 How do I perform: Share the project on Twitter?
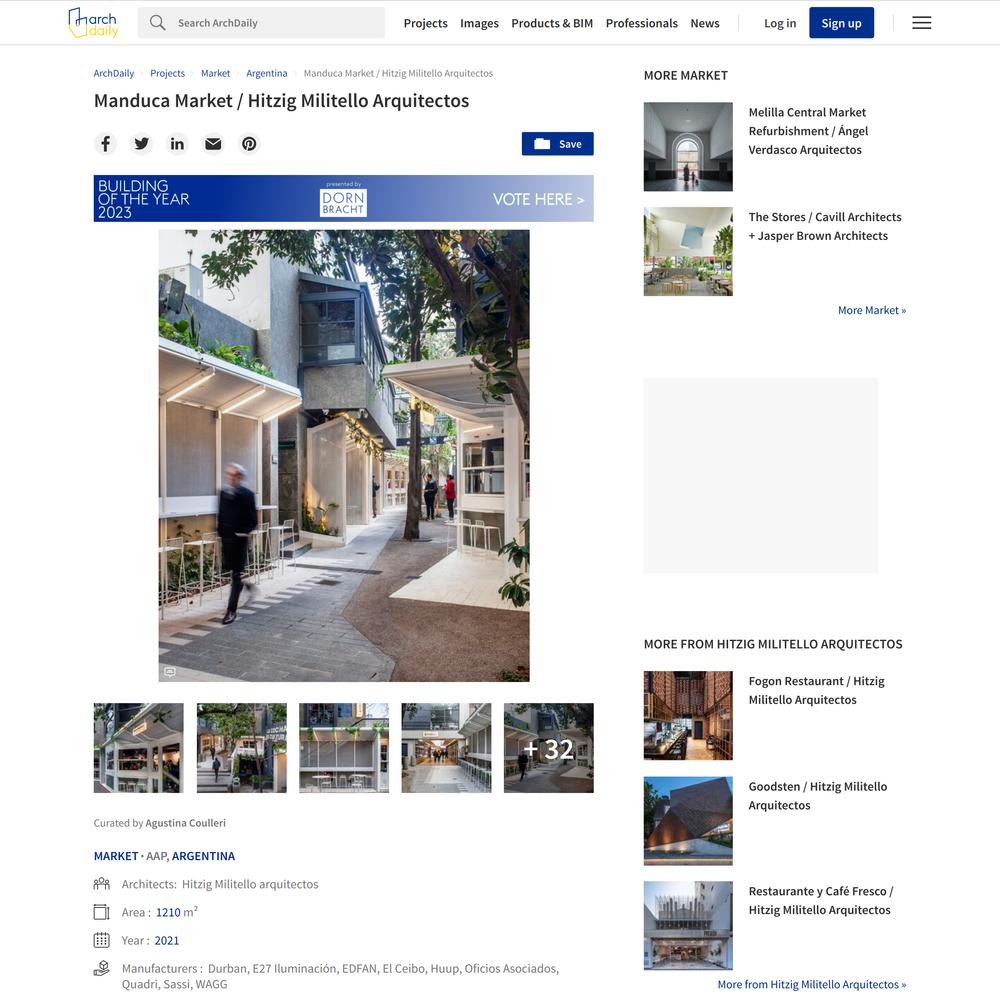pos(142,143)
